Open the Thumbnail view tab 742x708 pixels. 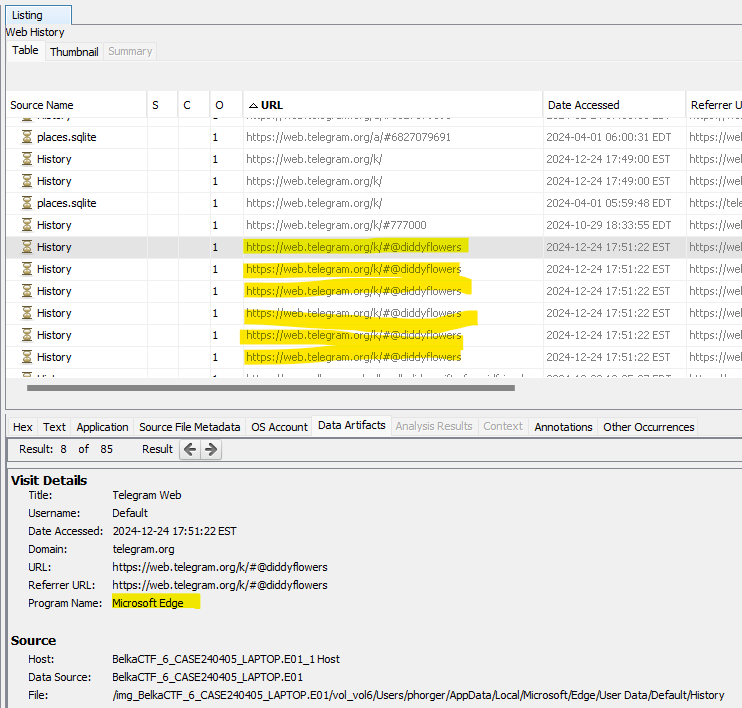[x=74, y=52]
